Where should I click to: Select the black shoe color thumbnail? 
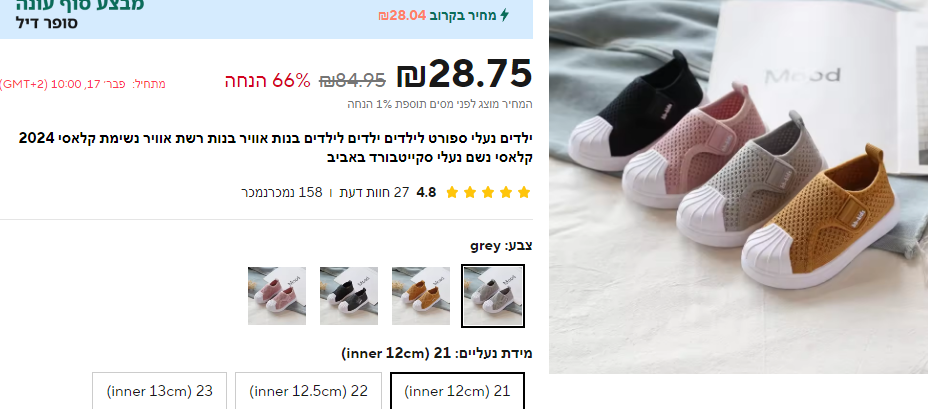(x=349, y=295)
